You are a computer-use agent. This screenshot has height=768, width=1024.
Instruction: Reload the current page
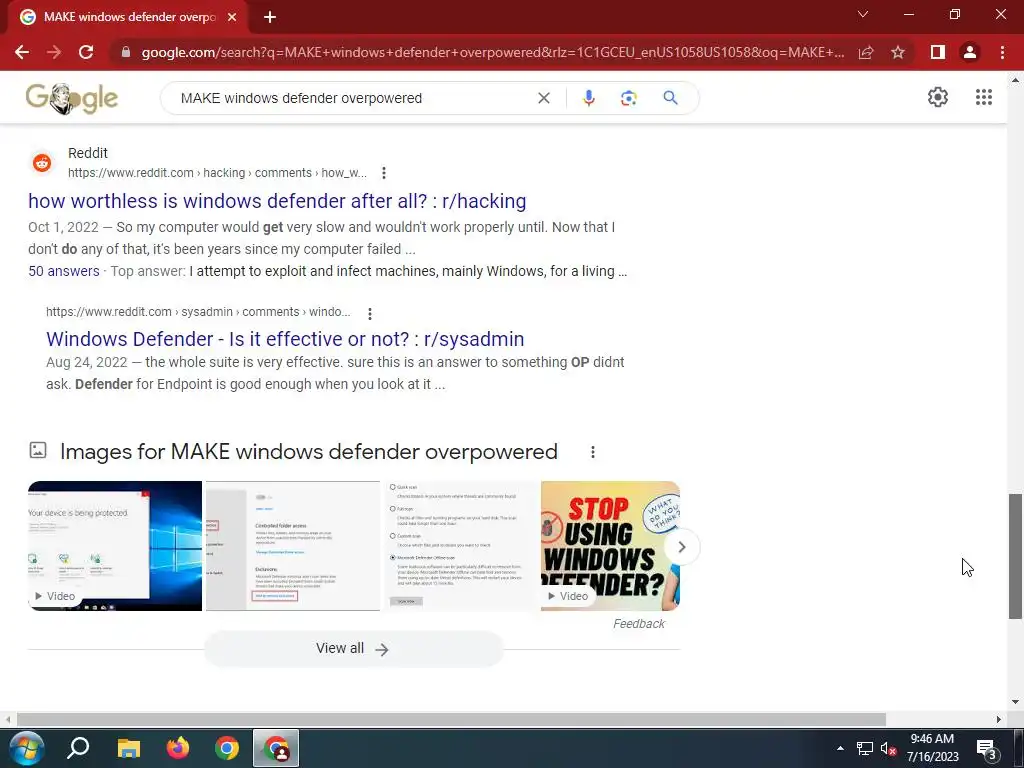tap(86, 52)
